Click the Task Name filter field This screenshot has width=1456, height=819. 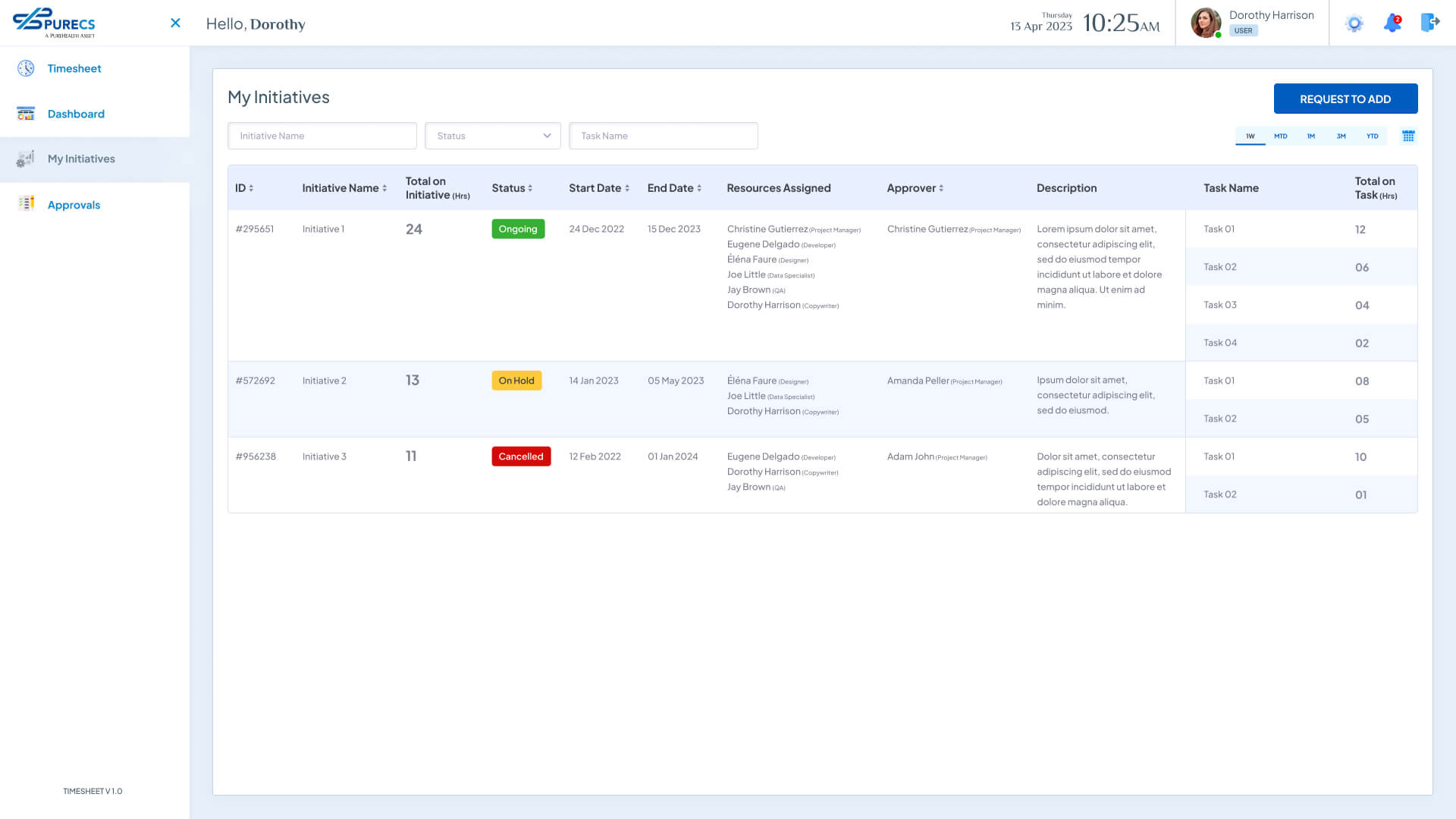664,136
